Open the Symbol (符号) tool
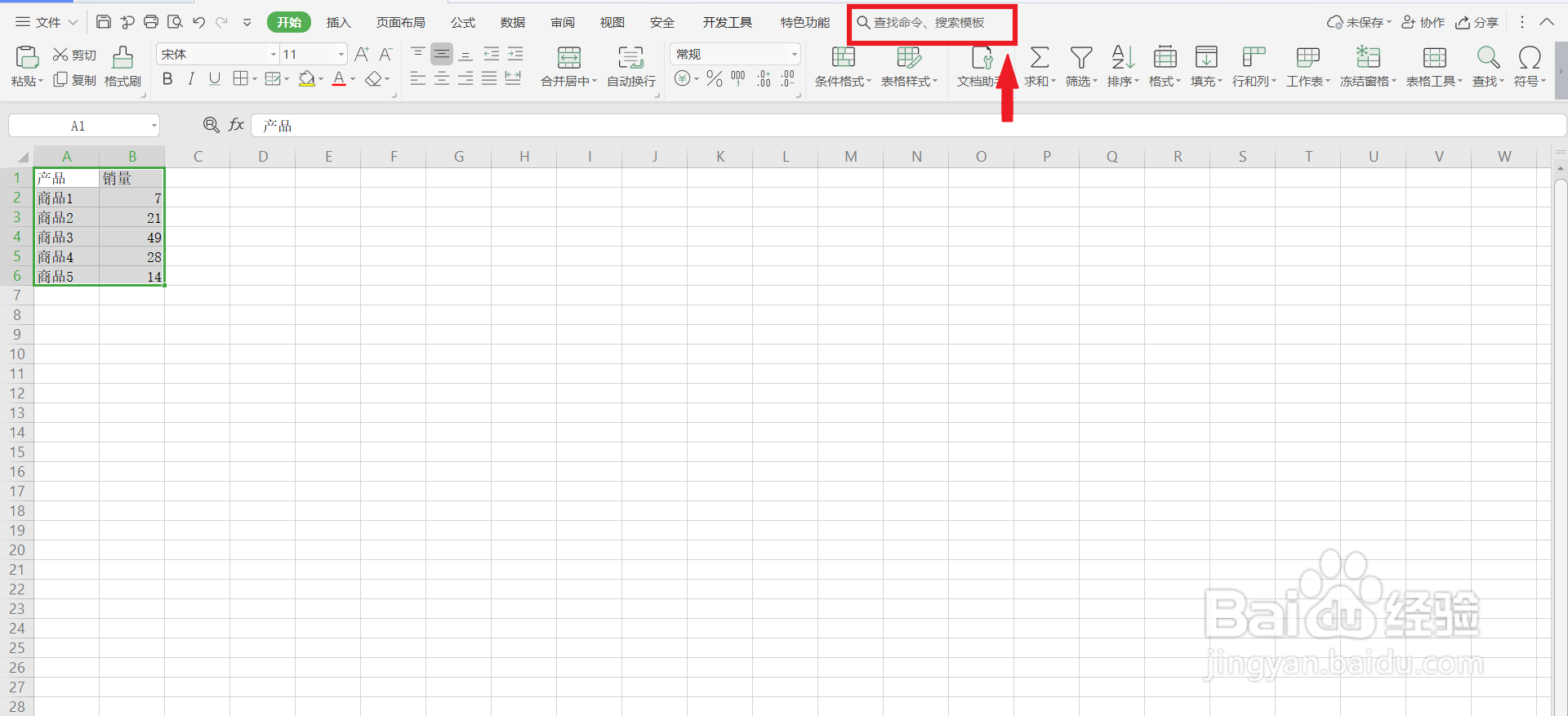 click(1530, 67)
